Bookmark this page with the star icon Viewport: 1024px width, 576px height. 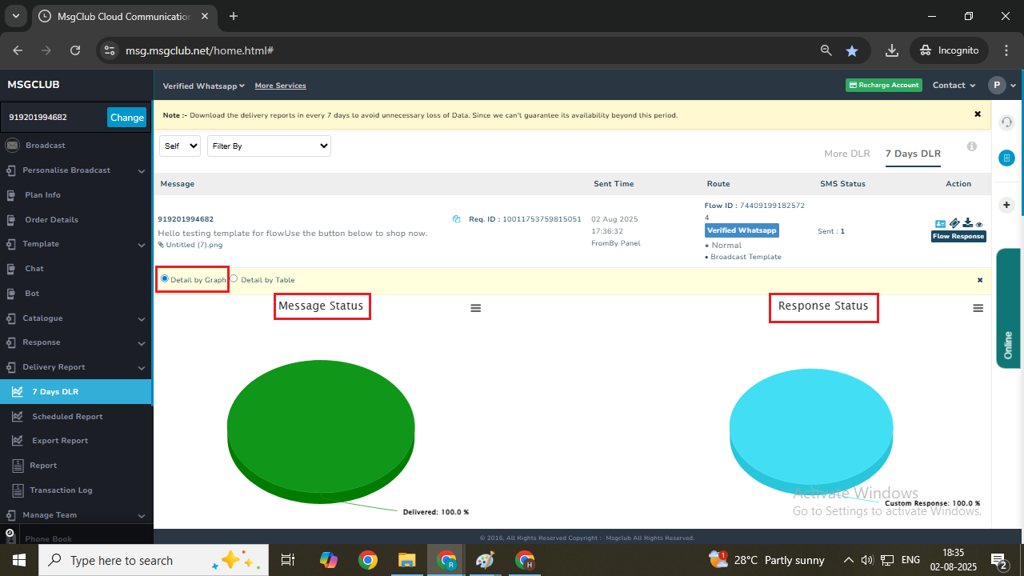pyautogui.click(x=852, y=50)
